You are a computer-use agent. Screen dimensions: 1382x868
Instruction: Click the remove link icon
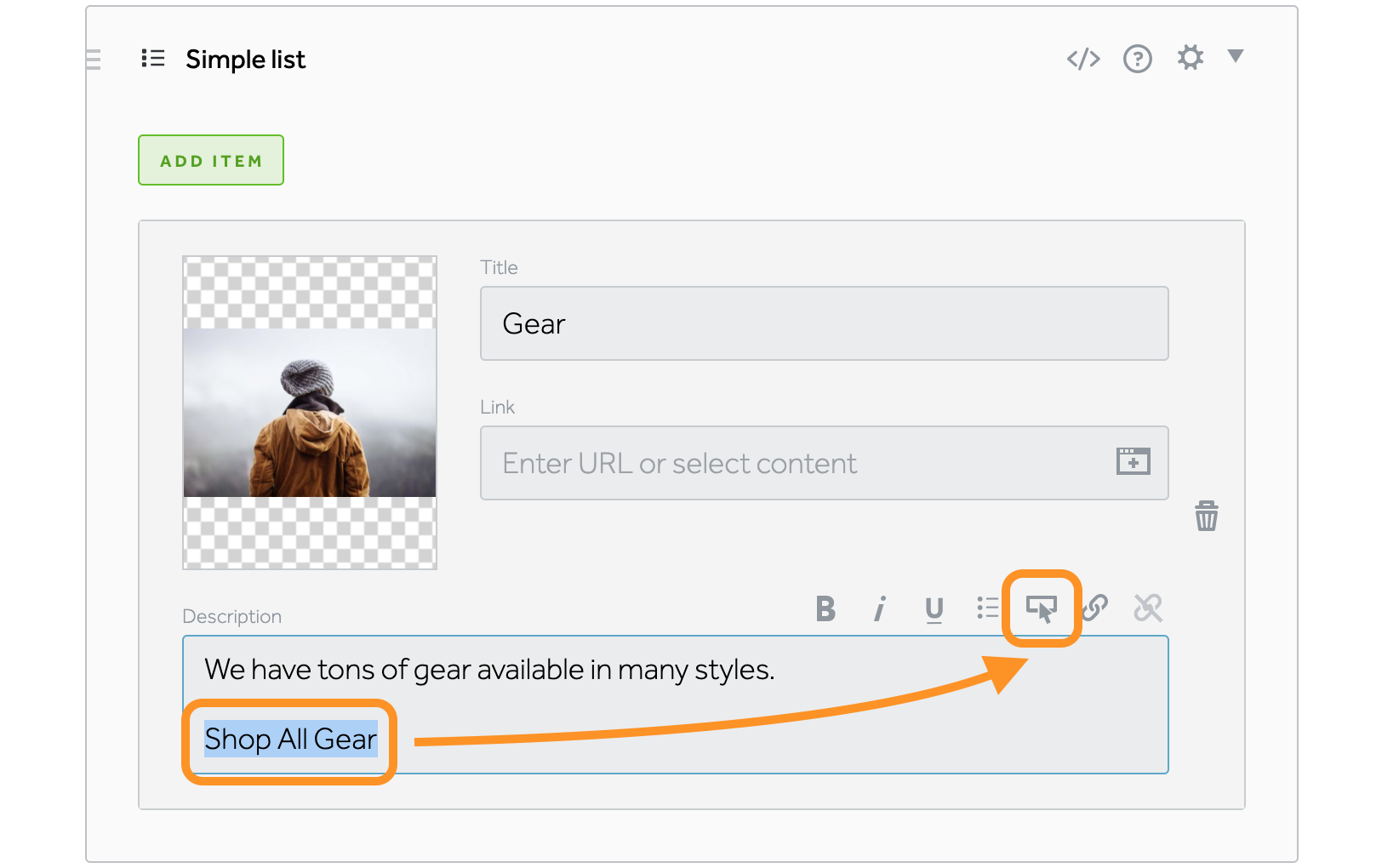(x=1149, y=608)
